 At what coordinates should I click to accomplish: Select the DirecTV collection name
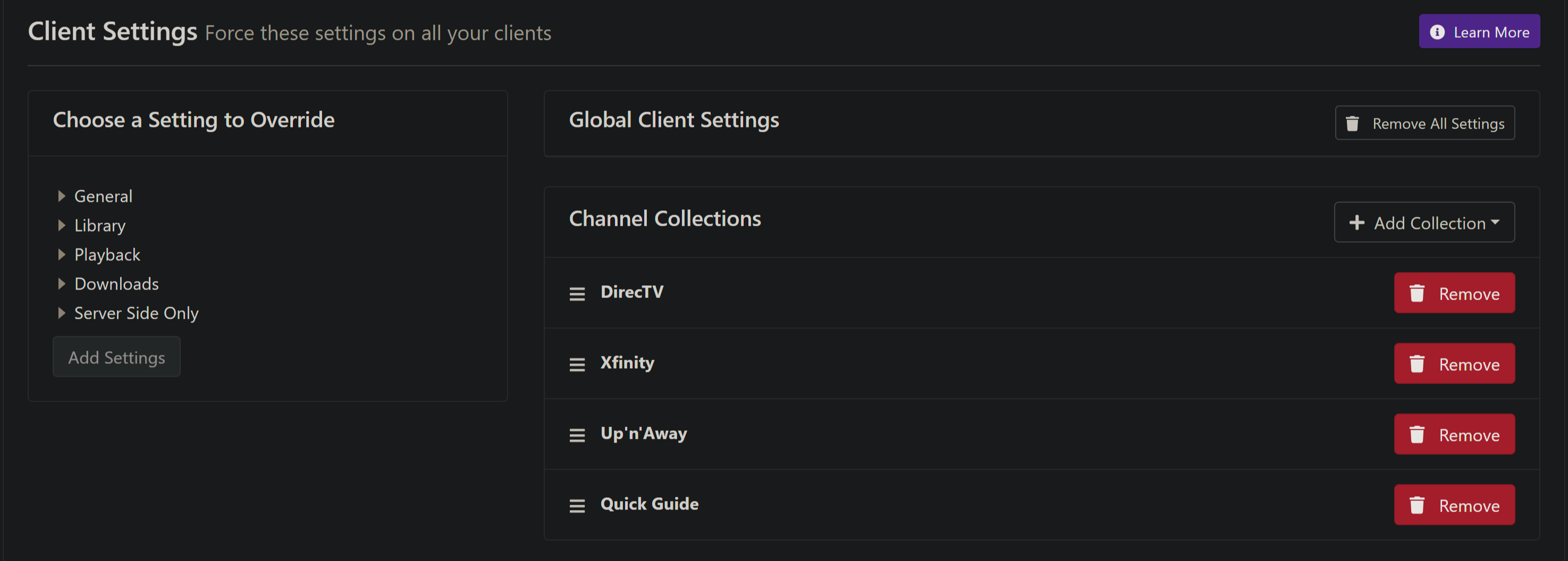coord(631,292)
